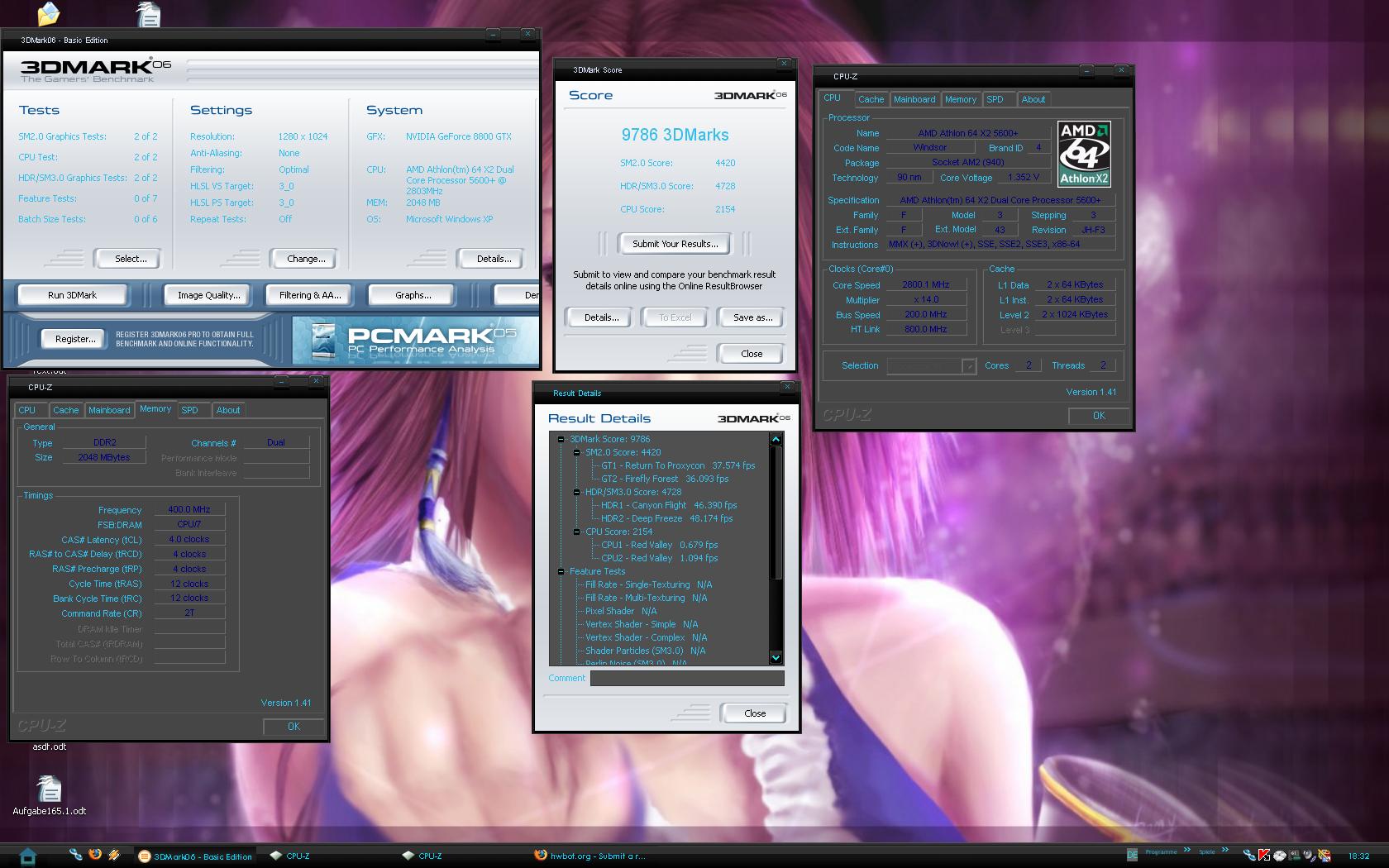Screen dimensions: 1389x868
Task: Click Submit Your Results button
Action: coord(675,244)
